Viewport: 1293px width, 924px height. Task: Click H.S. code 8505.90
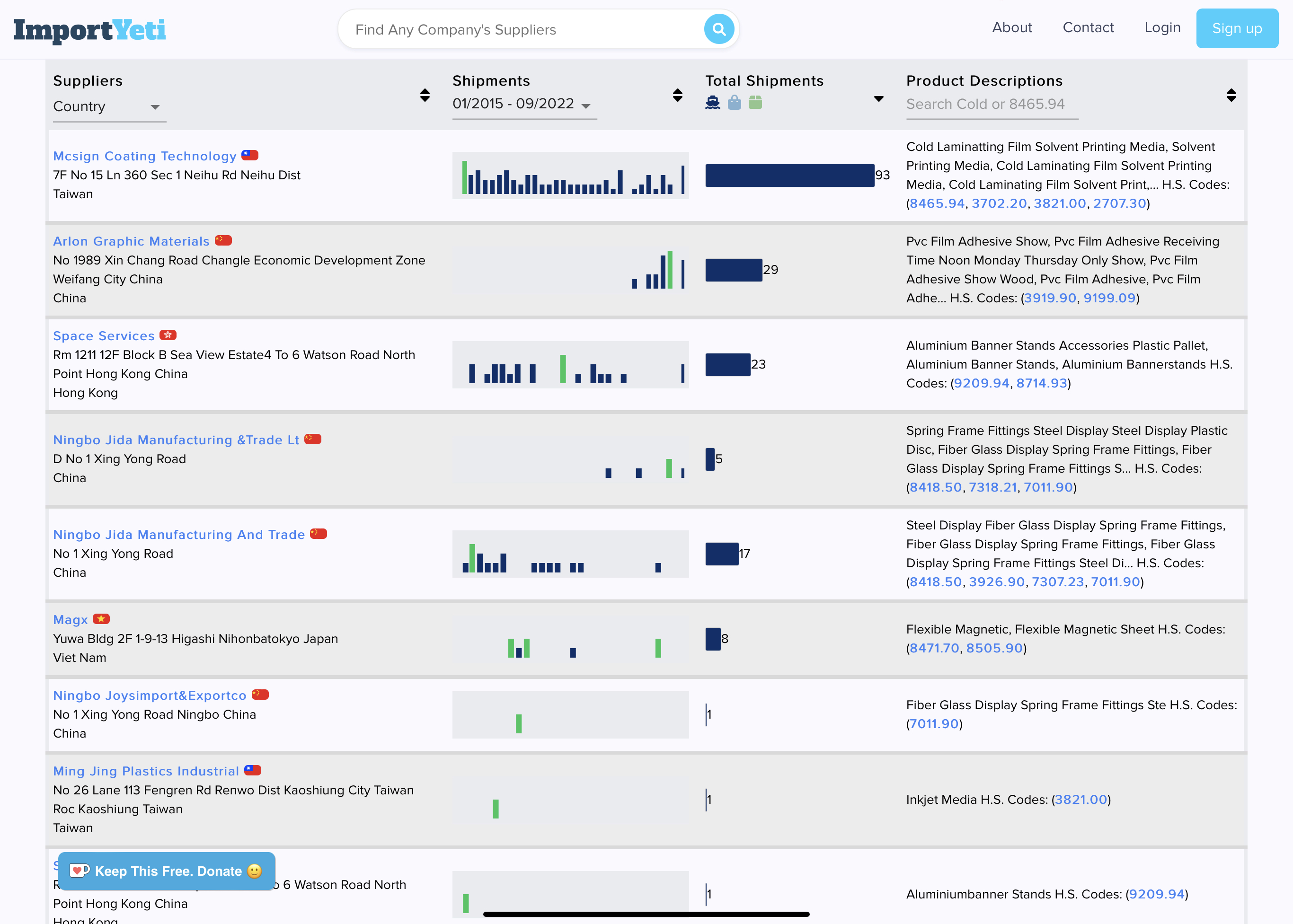tap(994, 648)
